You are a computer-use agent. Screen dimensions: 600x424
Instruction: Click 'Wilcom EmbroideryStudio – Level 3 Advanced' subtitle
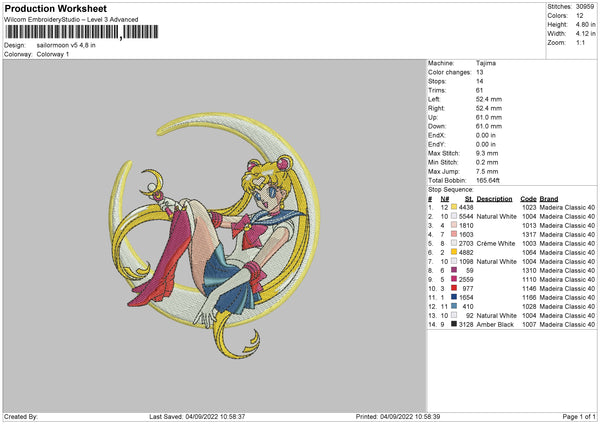pyautogui.click(x=71, y=20)
